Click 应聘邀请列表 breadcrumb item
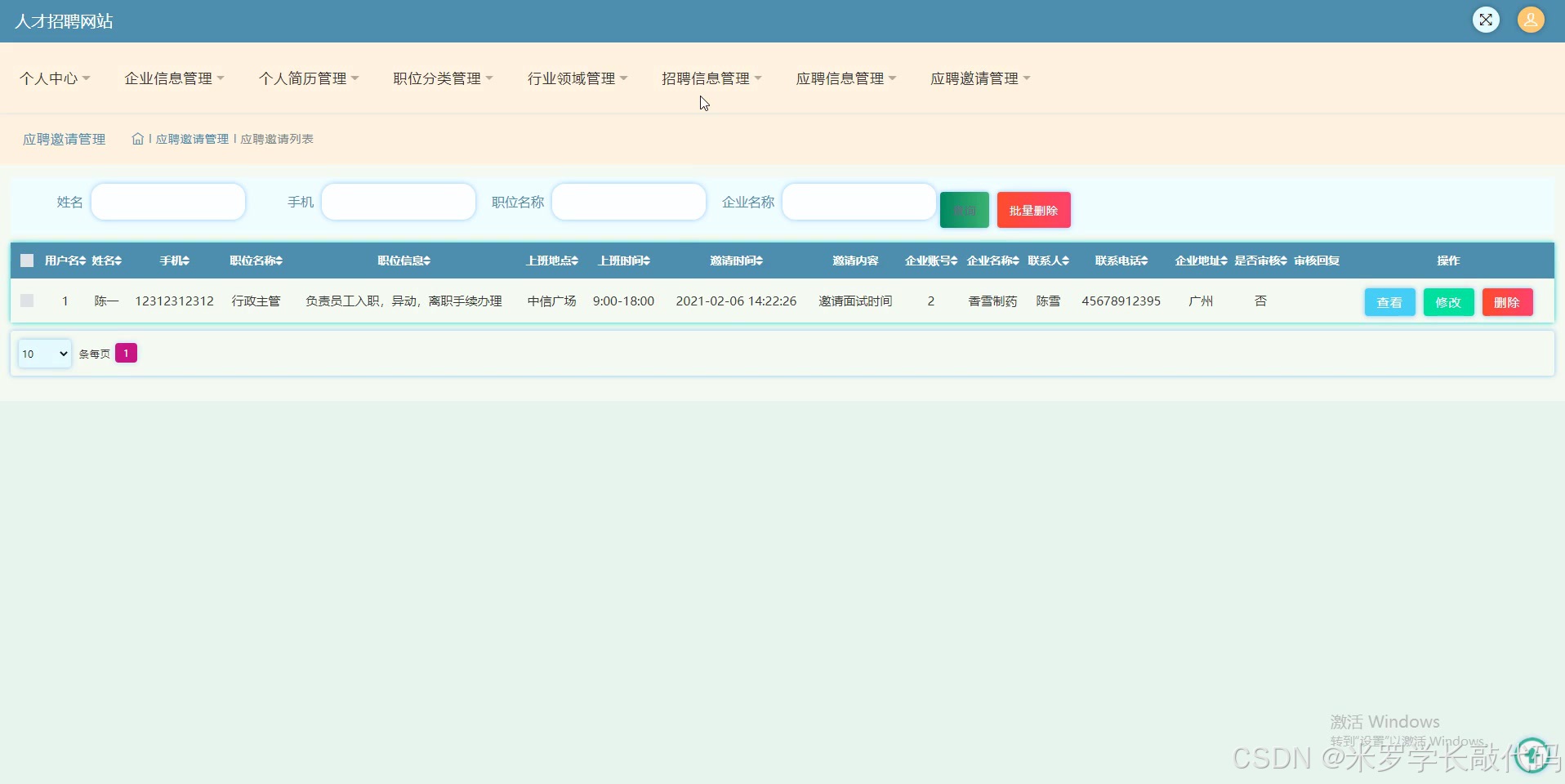This screenshot has width=1565, height=784. (277, 139)
